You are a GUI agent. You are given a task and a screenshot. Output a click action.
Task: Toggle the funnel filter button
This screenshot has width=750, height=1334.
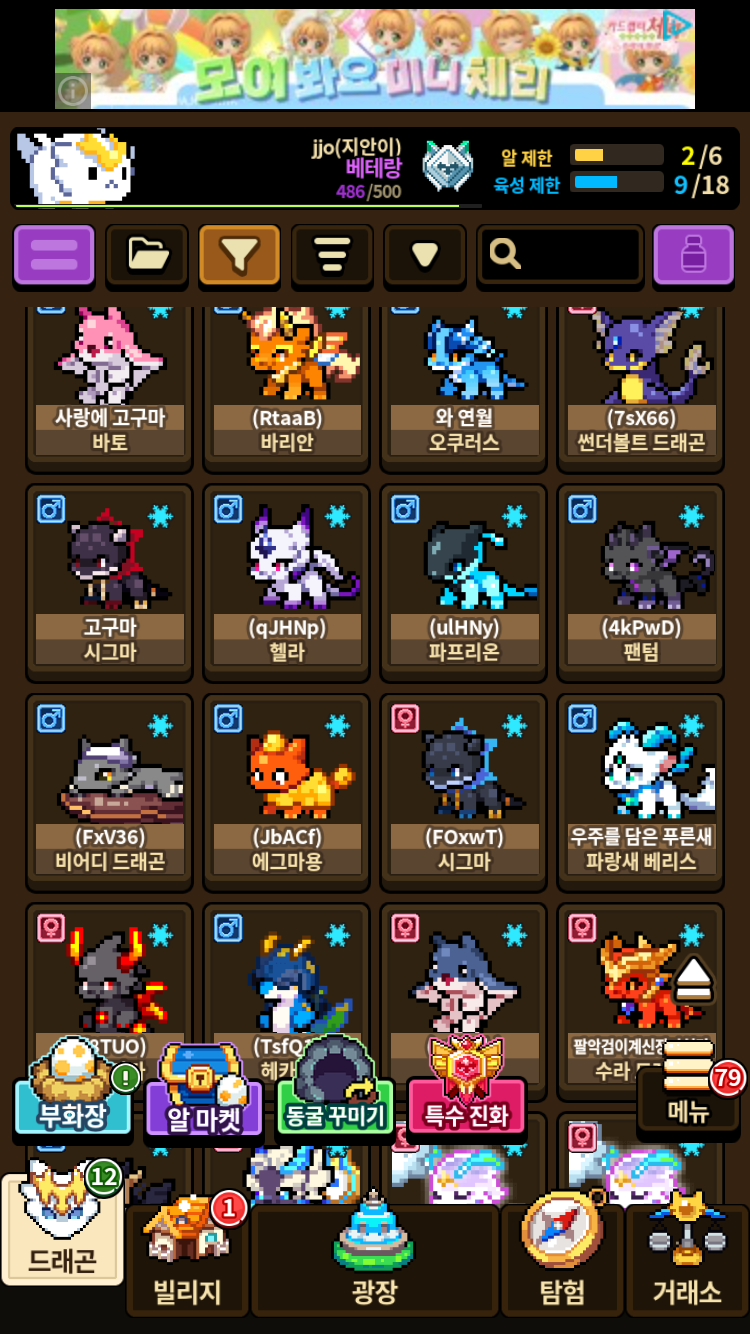239,255
